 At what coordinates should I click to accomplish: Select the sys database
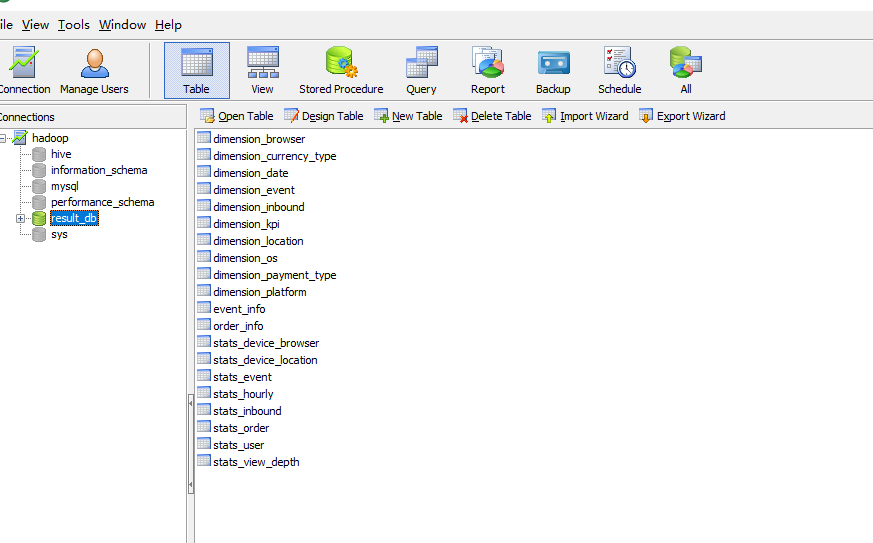[59, 234]
